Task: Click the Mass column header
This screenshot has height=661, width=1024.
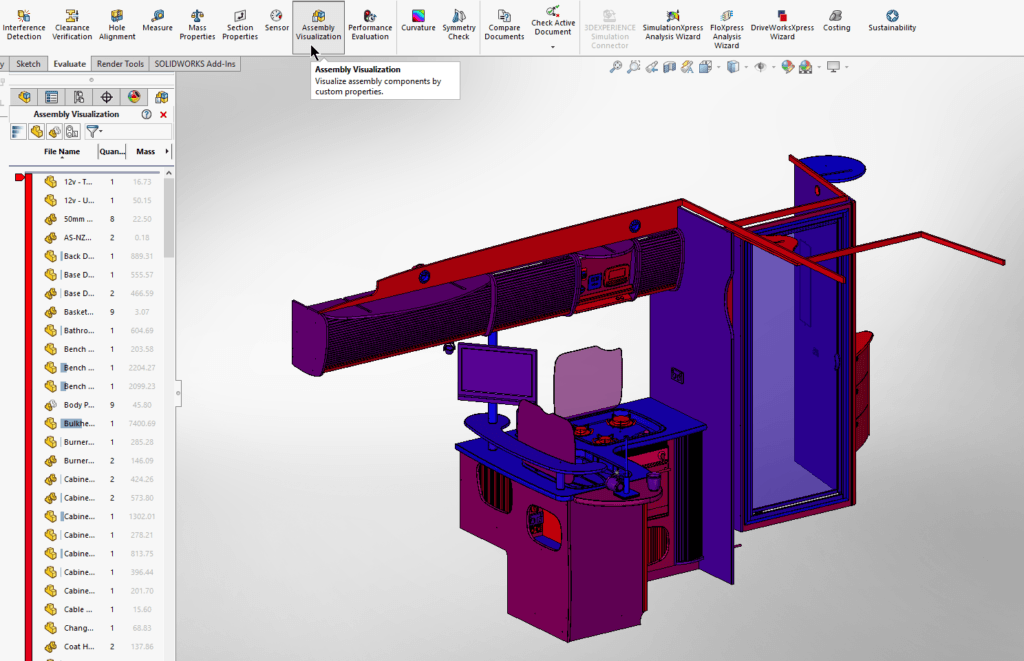Action: 145,151
